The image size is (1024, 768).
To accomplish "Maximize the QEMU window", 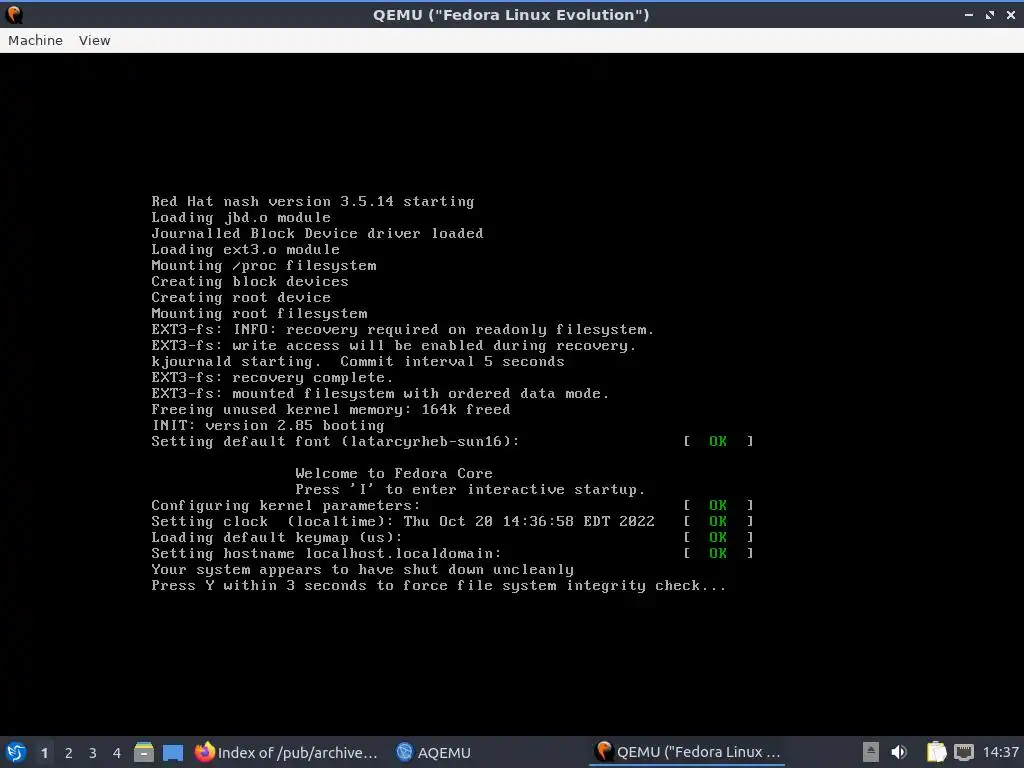I will click(990, 14).
